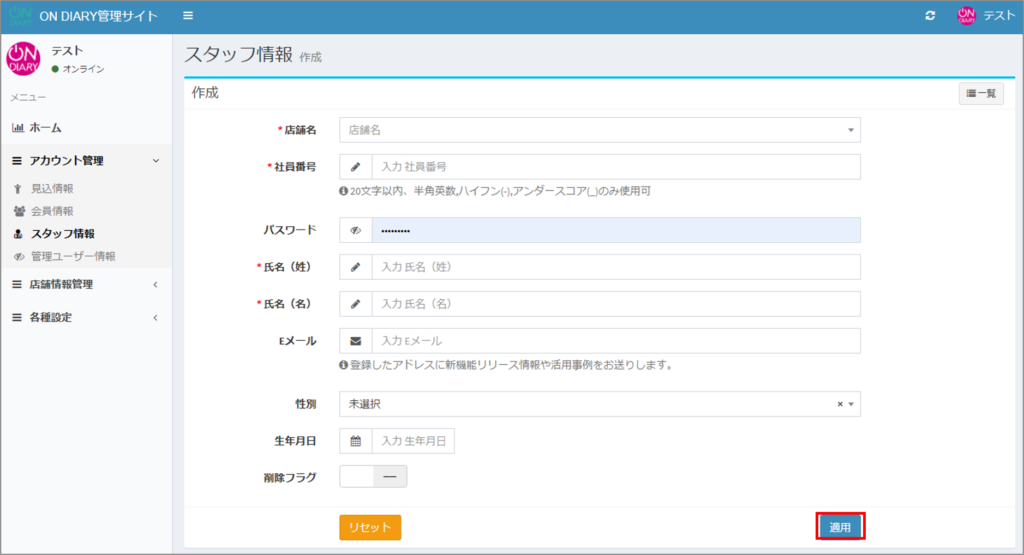Screen dimensions: 1024x555
Task: Click the ON DIARY user avatar in header
Action: [x=966, y=16]
